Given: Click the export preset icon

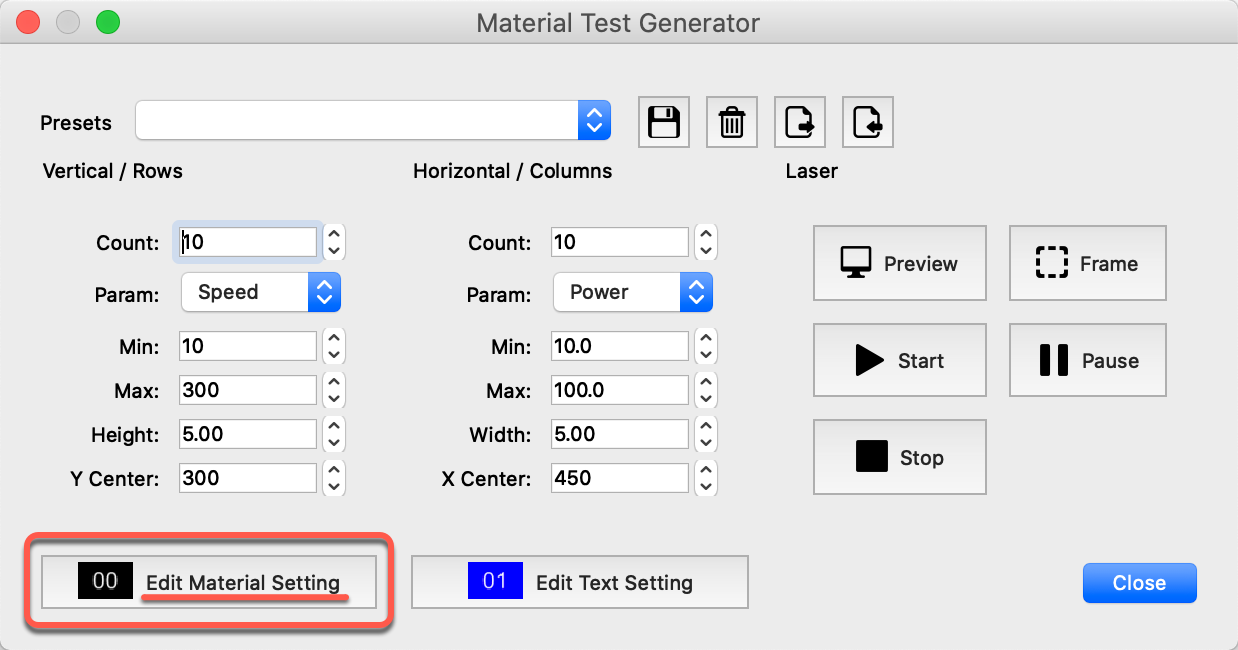Looking at the screenshot, I should pyautogui.click(x=800, y=123).
